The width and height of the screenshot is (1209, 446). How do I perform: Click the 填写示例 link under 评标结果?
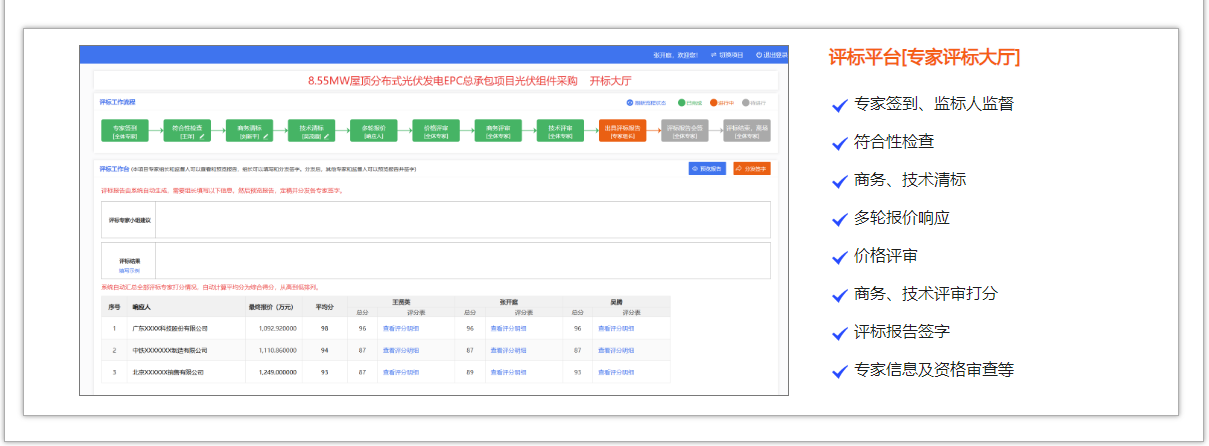tap(129, 270)
